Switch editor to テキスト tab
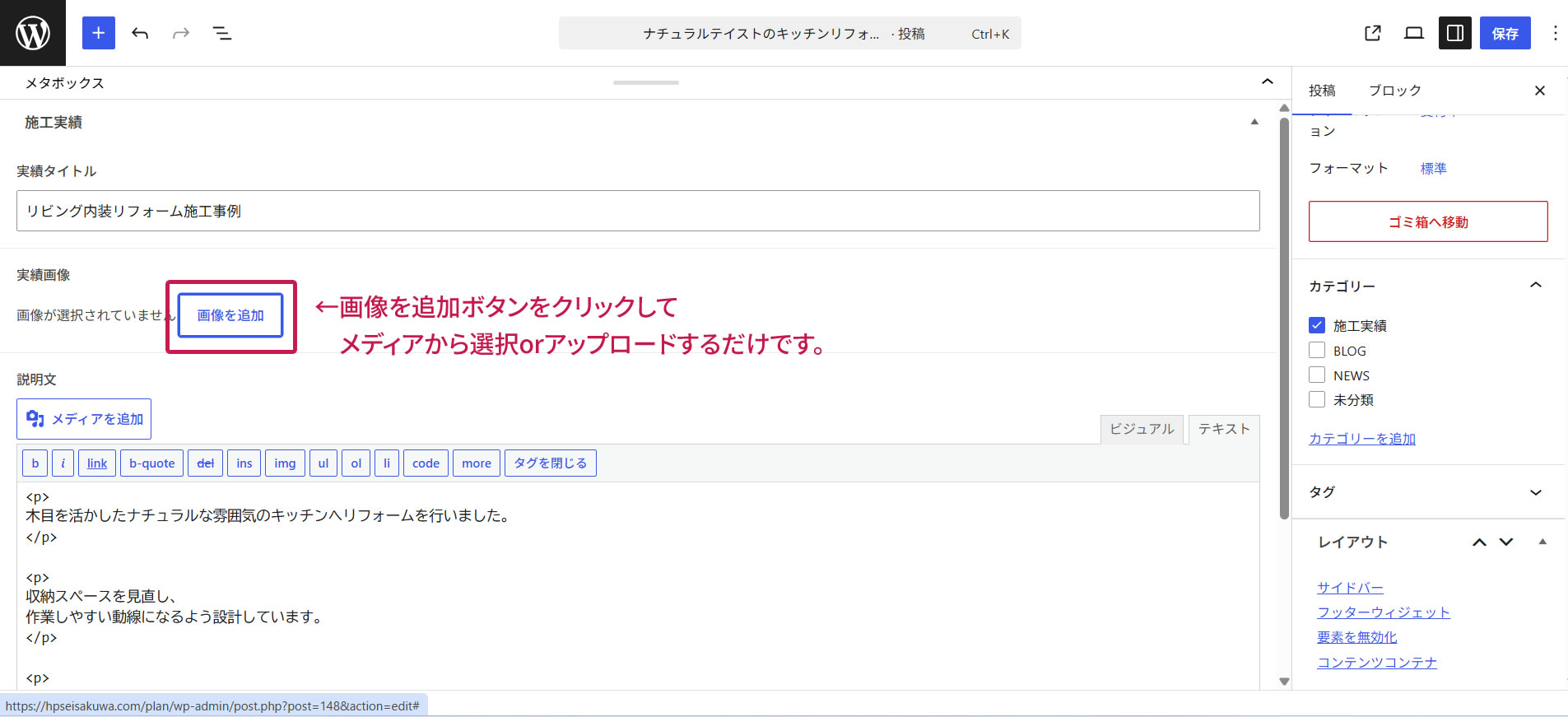 tap(1224, 429)
